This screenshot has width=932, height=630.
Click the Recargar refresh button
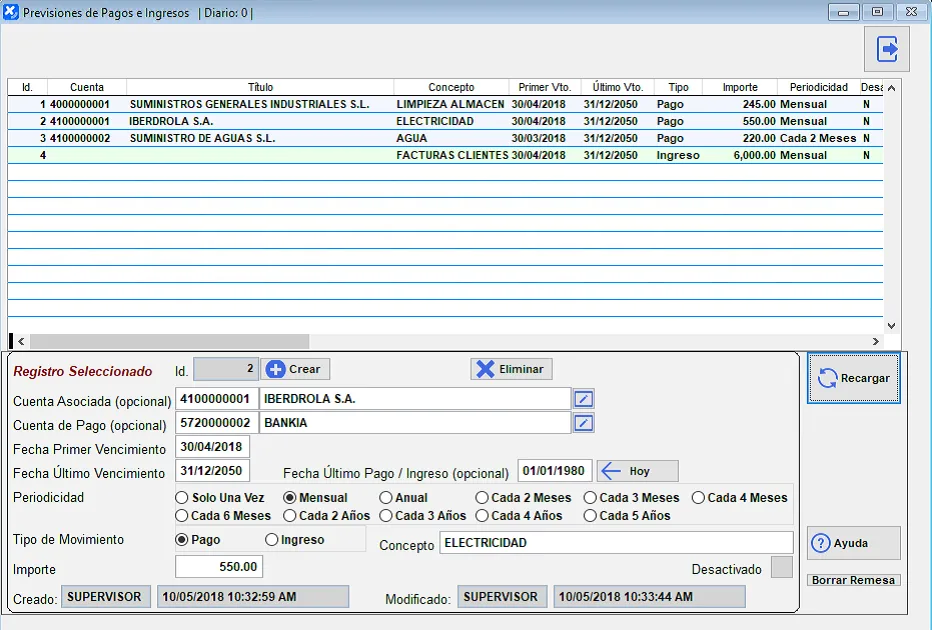853,378
